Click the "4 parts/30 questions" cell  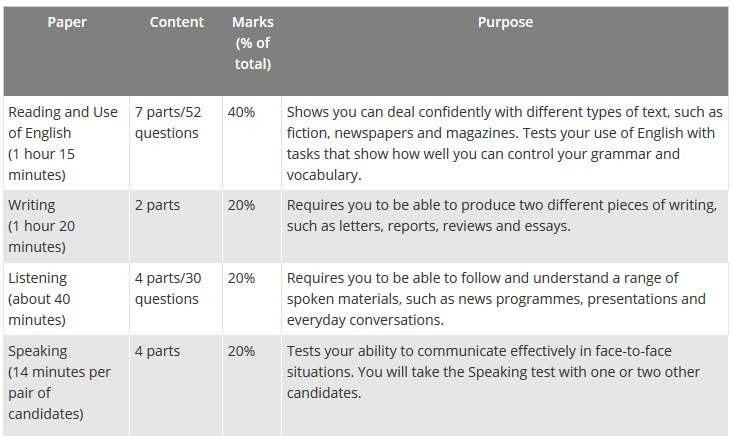(168, 289)
